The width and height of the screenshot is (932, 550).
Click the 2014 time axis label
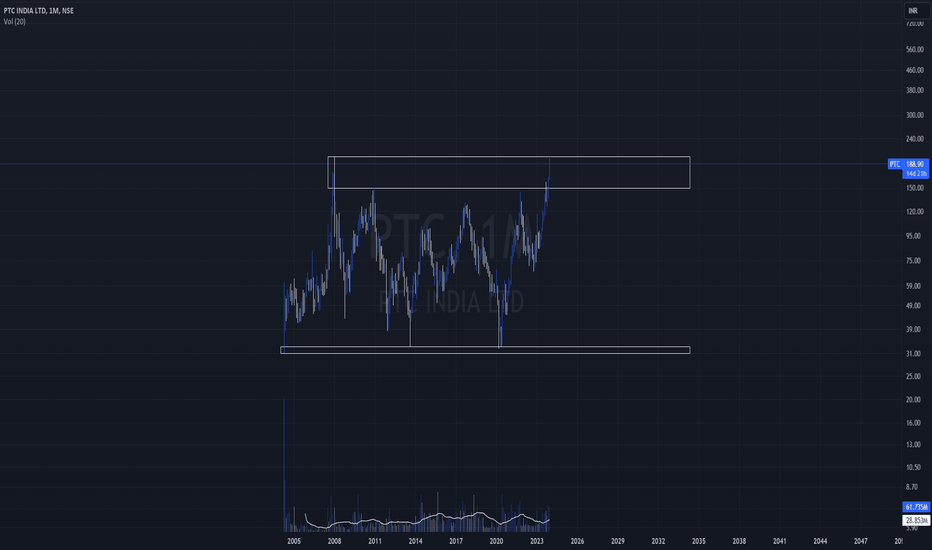click(x=415, y=541)
